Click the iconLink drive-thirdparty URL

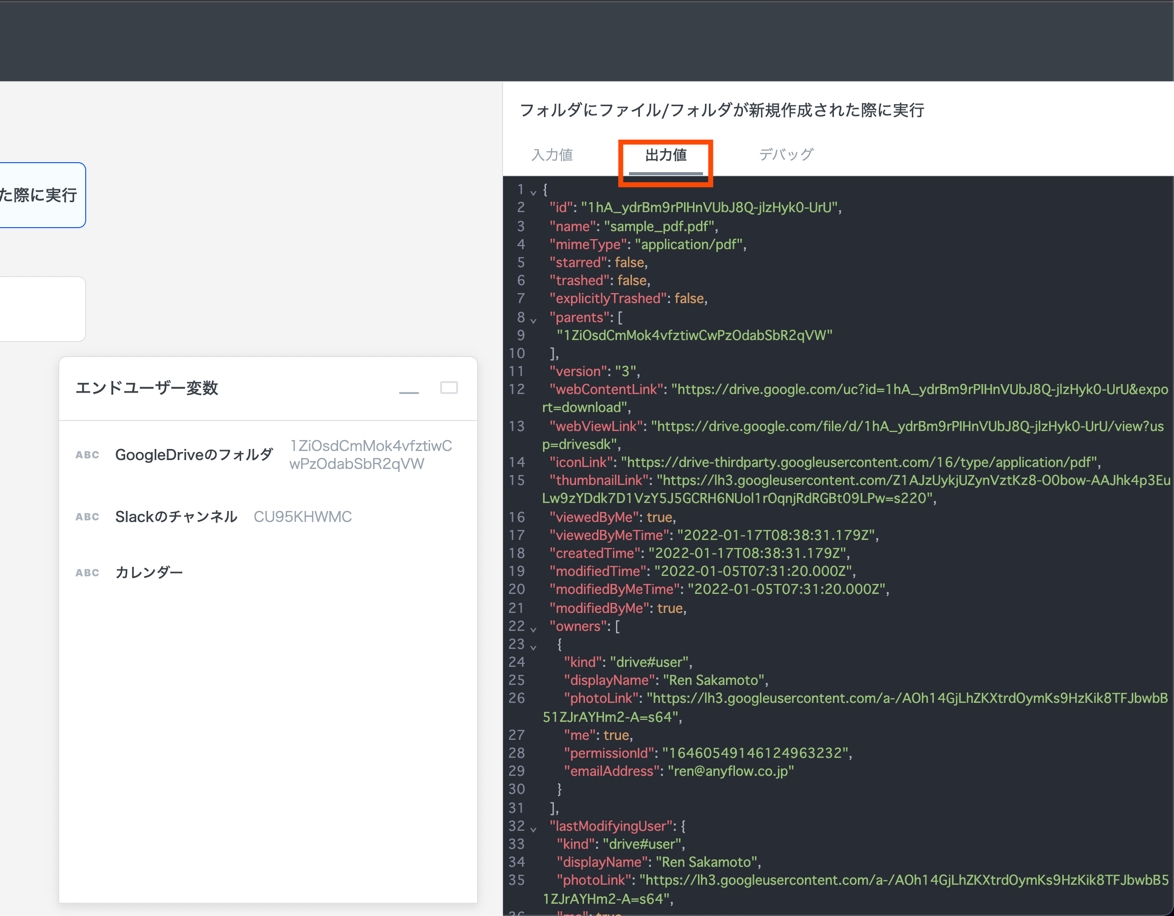point(858,462)
